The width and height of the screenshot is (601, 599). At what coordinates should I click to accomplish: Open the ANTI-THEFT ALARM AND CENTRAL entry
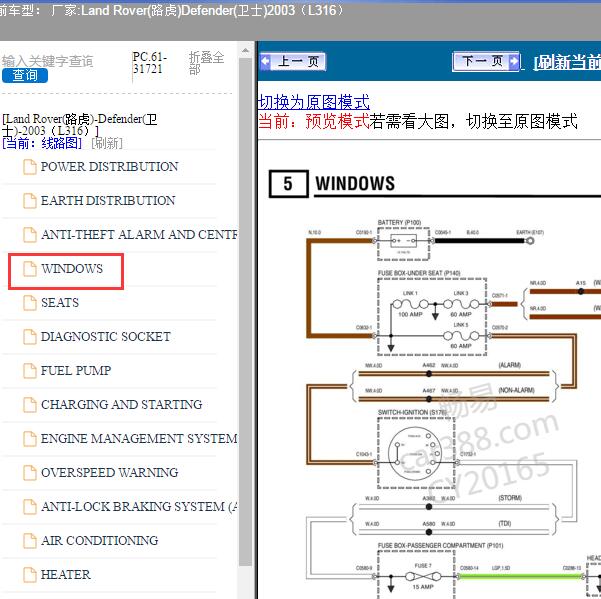tap(139, 235)
